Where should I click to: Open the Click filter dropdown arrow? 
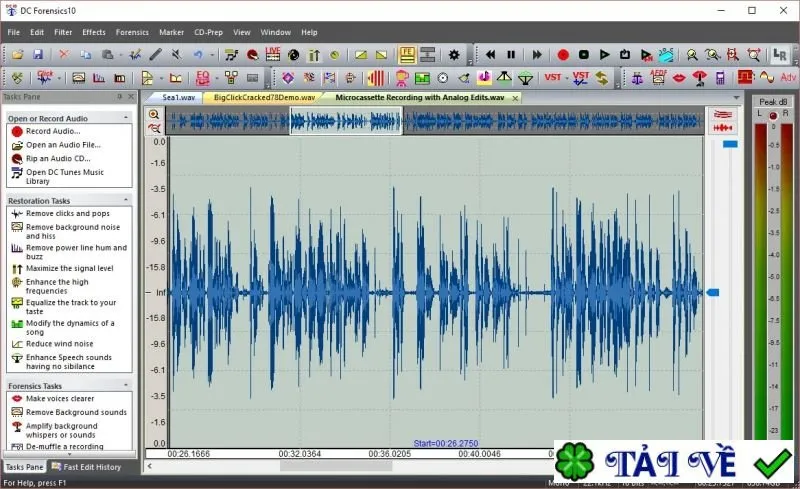coord(59,78)
